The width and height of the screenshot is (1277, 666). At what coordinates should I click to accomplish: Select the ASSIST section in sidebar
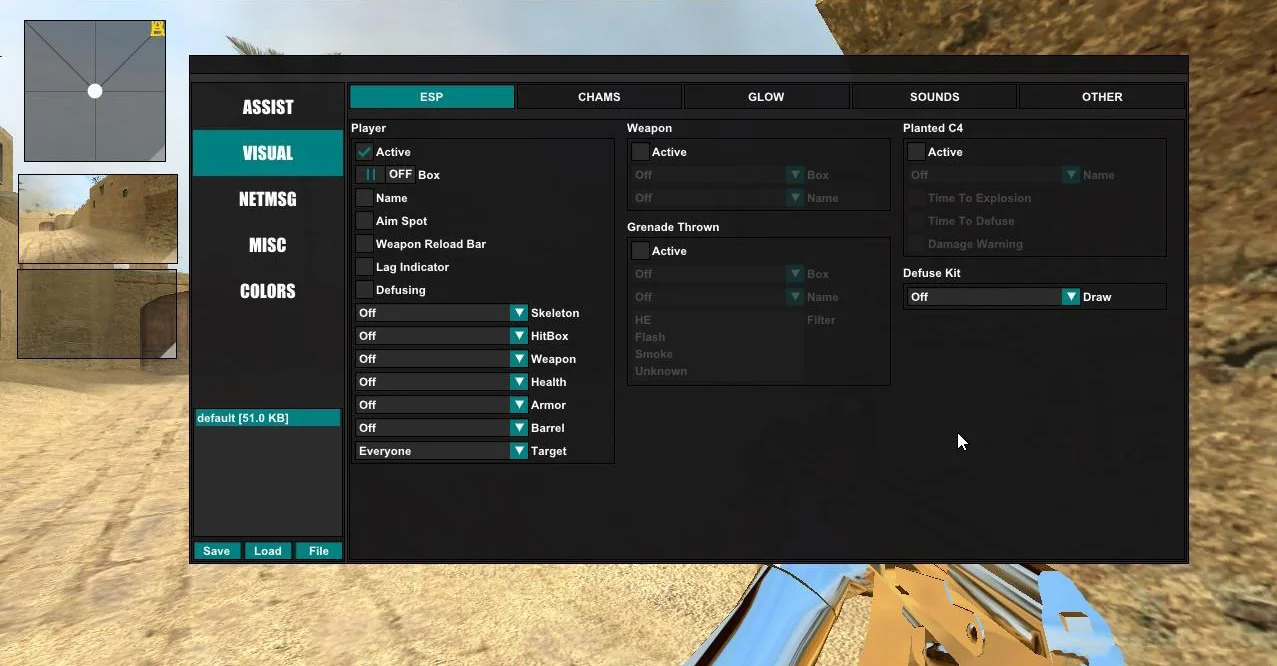[x=268, y=107]
